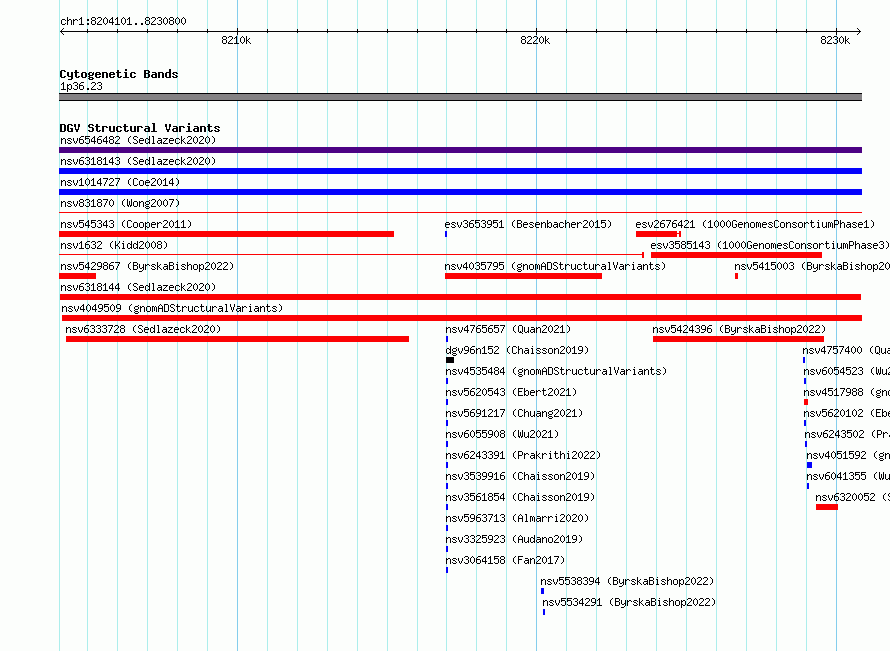Select the blue nsv1014727 variant bar
Screen dimensions: 890x651
pos(460,192)
